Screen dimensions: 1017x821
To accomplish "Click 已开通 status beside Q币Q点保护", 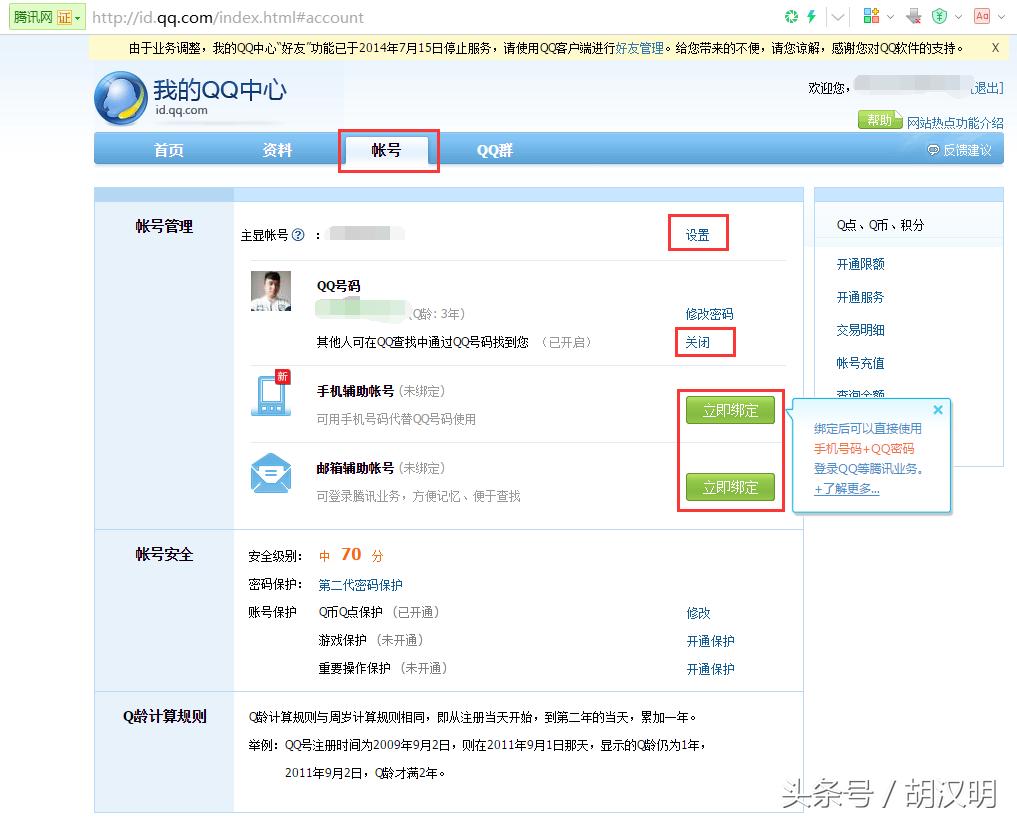I will [416, 612].
